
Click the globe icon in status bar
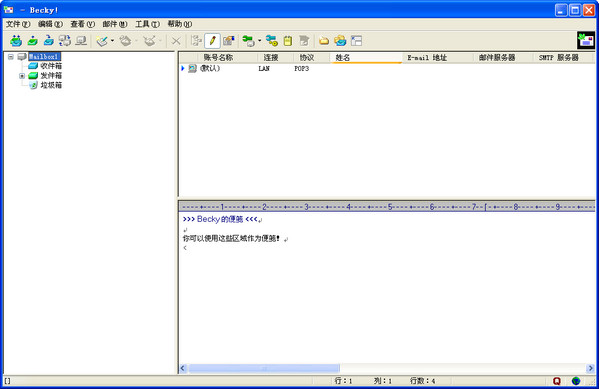[x=576, y=381]
